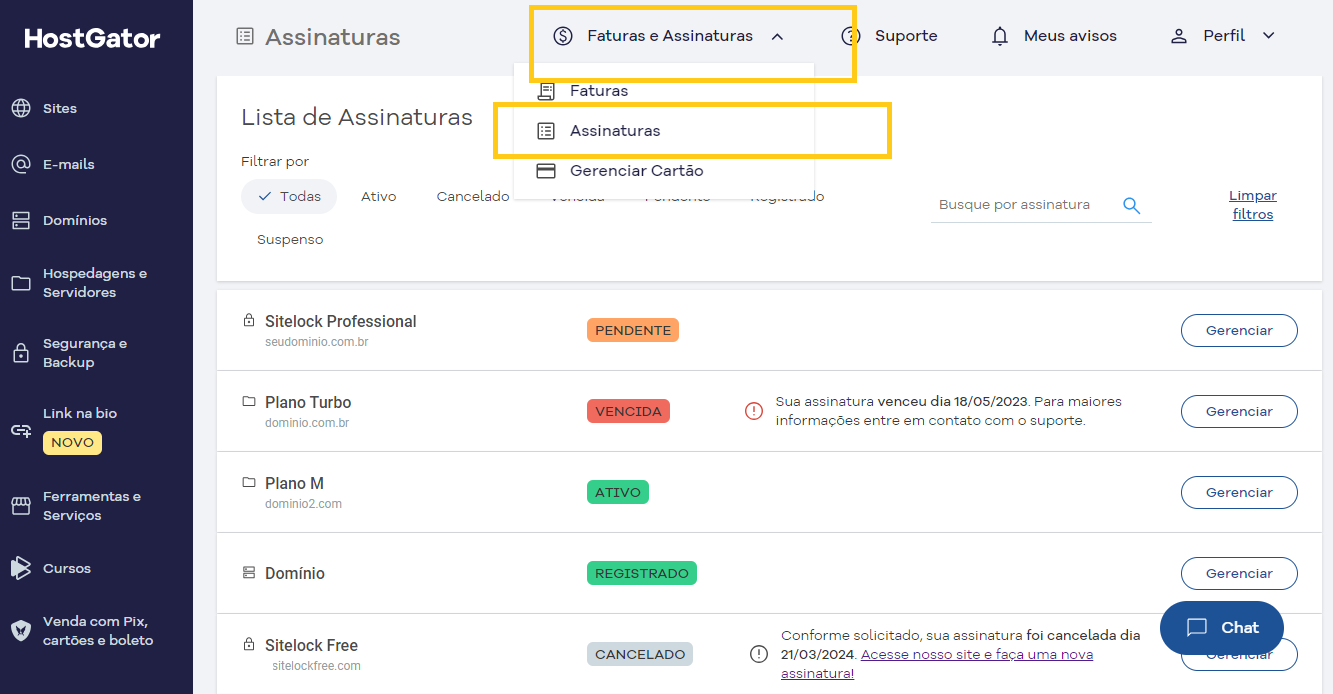Click the PENDENTE status badge
1333x694 pixels.
click(633, 330)
